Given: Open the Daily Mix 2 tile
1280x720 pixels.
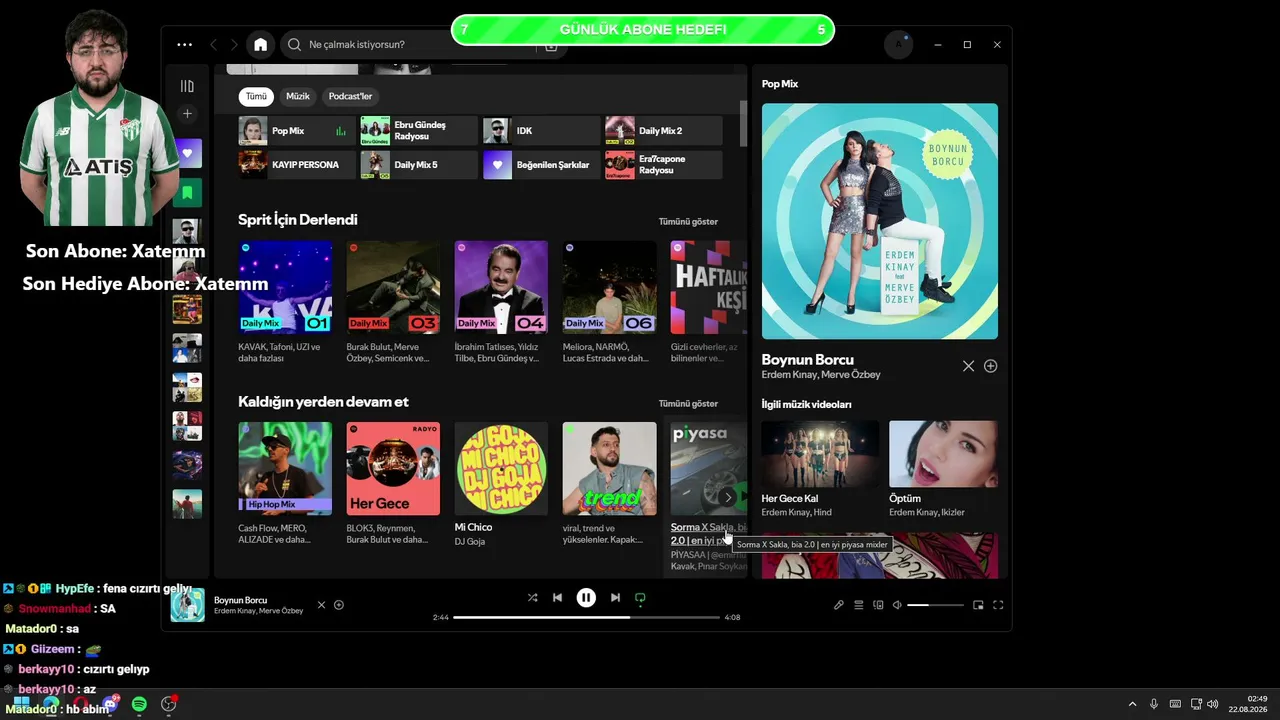Looking at the screenshot, I should pyautogui.click(x=663, y=131).
